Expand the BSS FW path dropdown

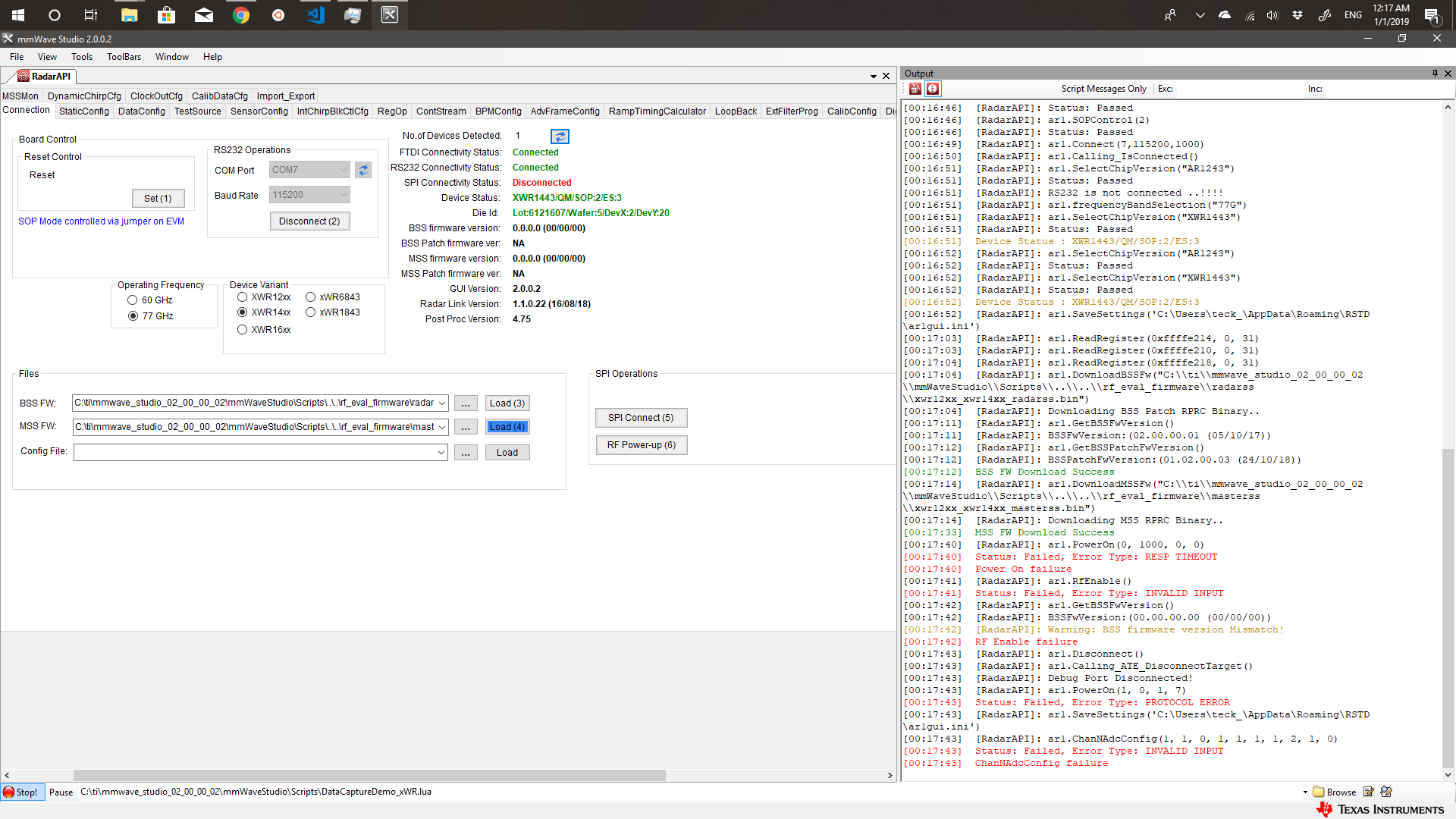tap(442, 403)
